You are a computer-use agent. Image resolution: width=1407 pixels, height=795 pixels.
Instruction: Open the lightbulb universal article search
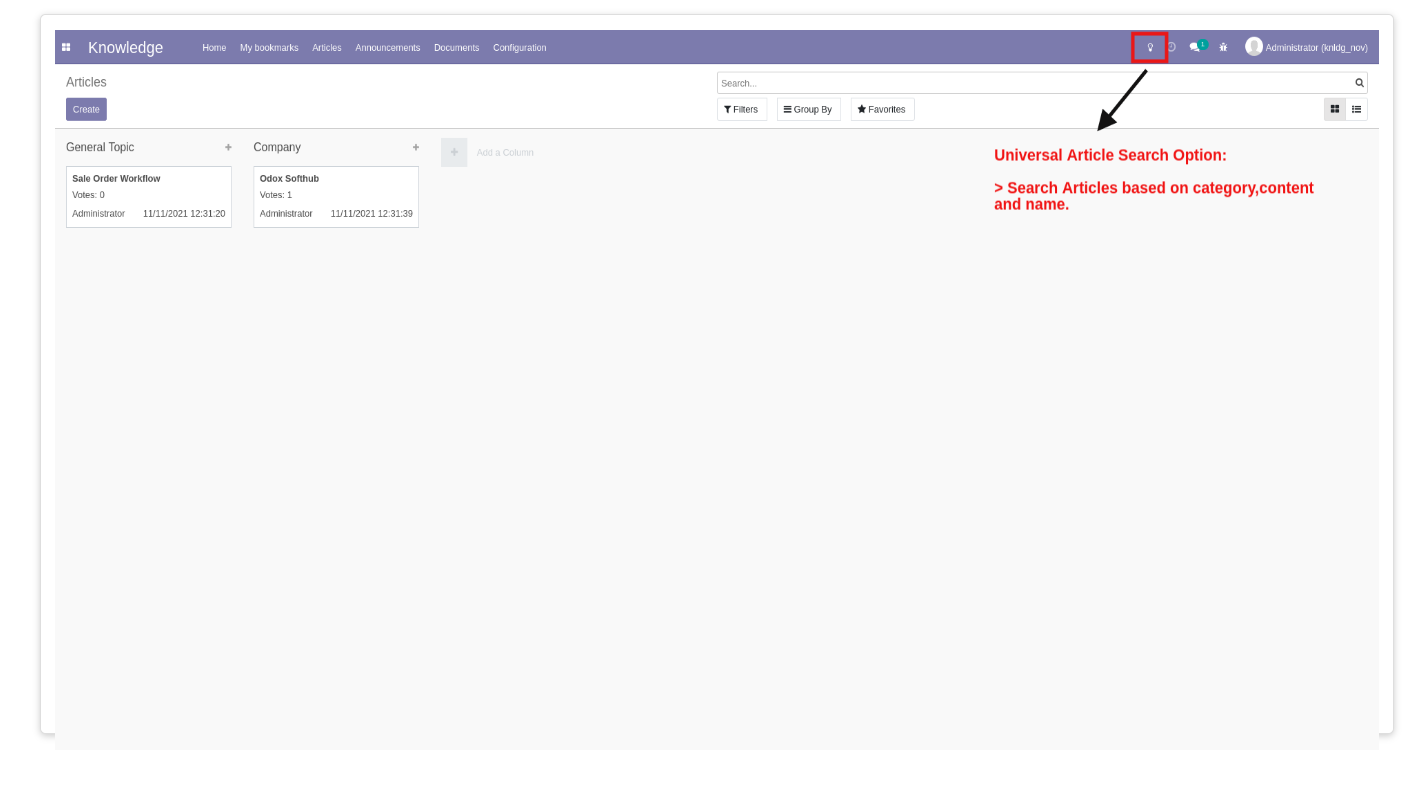click(x=1150, y=47)
